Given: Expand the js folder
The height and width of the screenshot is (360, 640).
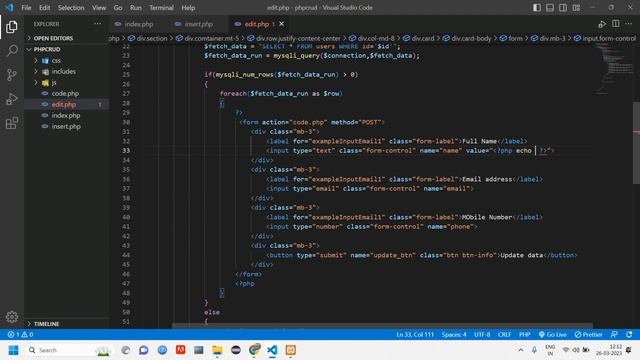Looking at the screenshot, I should [x=67, y=82].
